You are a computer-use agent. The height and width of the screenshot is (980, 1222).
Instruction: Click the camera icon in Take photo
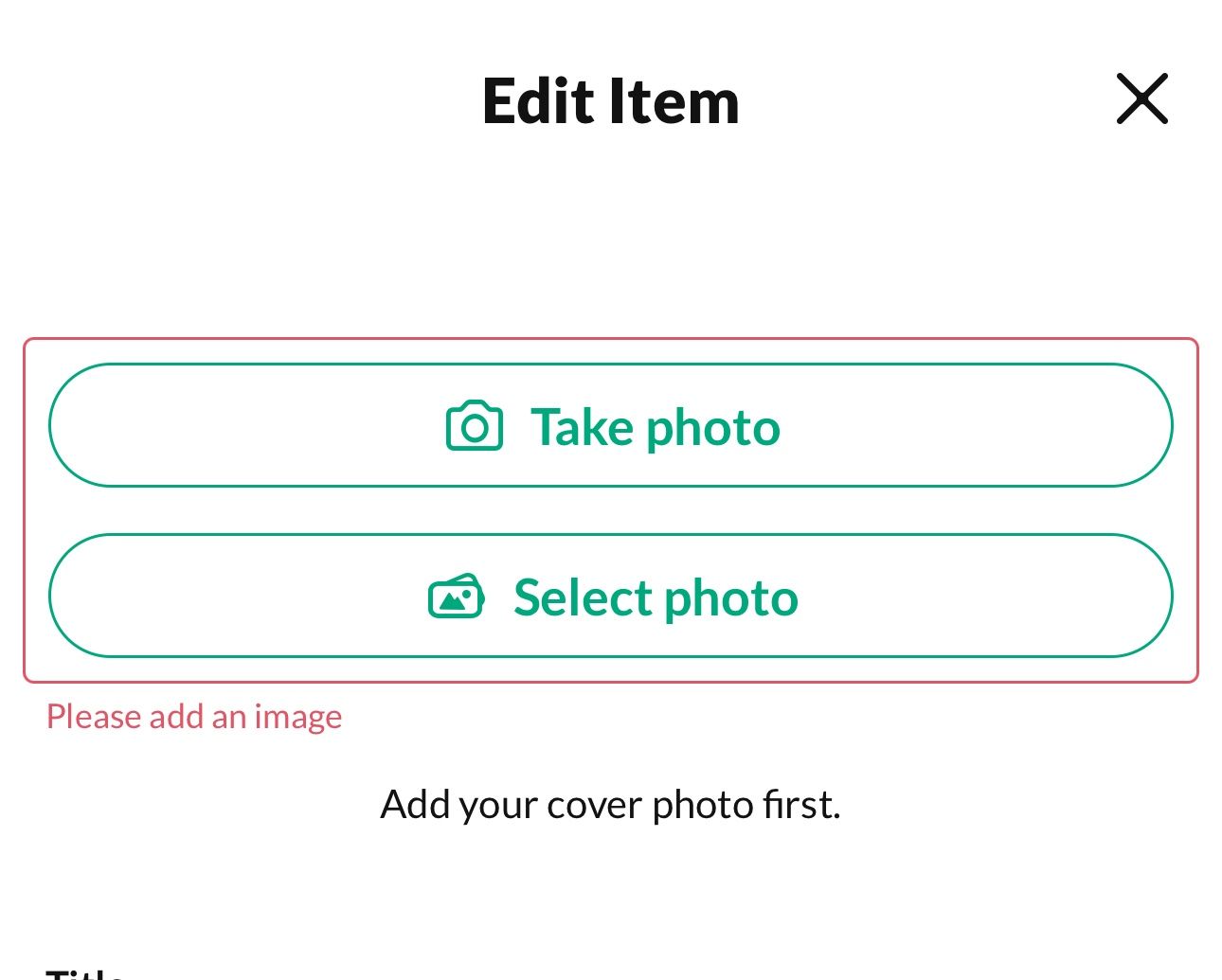pyautogui.click(x=475, y=426)
